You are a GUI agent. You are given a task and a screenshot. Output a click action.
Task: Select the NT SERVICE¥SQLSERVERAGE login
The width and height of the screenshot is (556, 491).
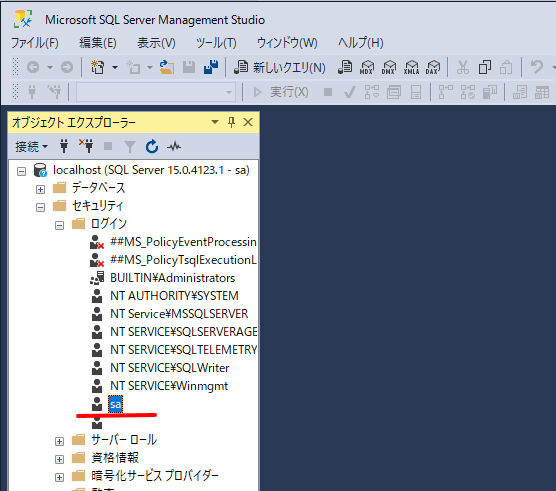183,332
